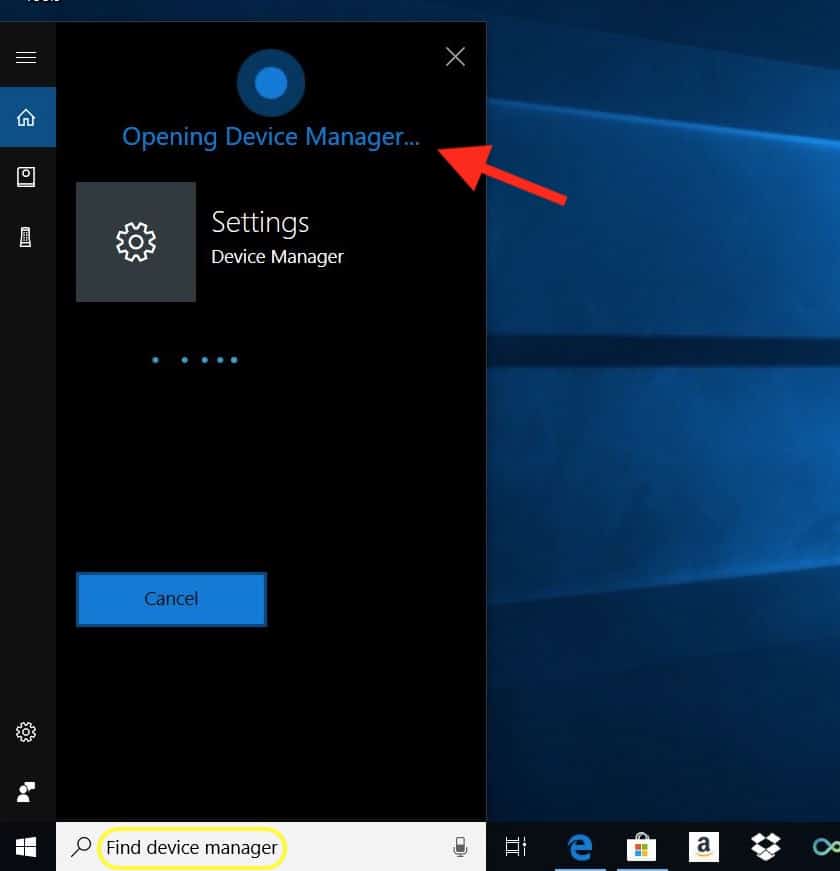Image resolution: width=840 pixels, height=871 pixels.
Task: Activate voice search with the microphone
Action: (x=460, y=847)
